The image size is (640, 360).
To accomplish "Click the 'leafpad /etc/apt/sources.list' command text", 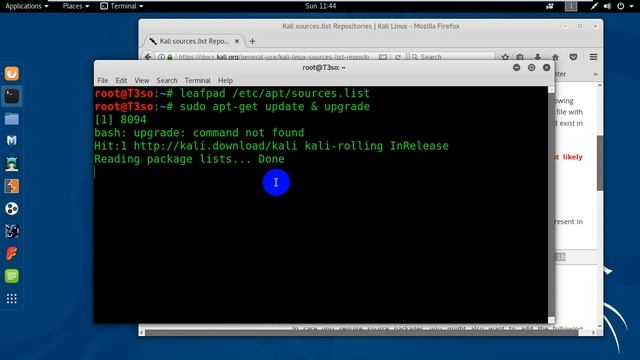I will [275, 93].
